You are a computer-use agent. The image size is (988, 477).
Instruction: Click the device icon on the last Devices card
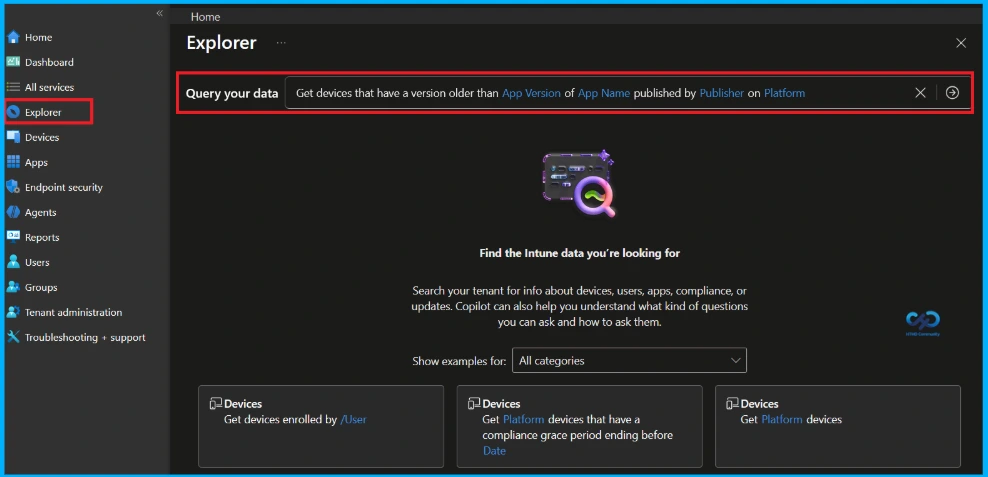tap(732, 403)
